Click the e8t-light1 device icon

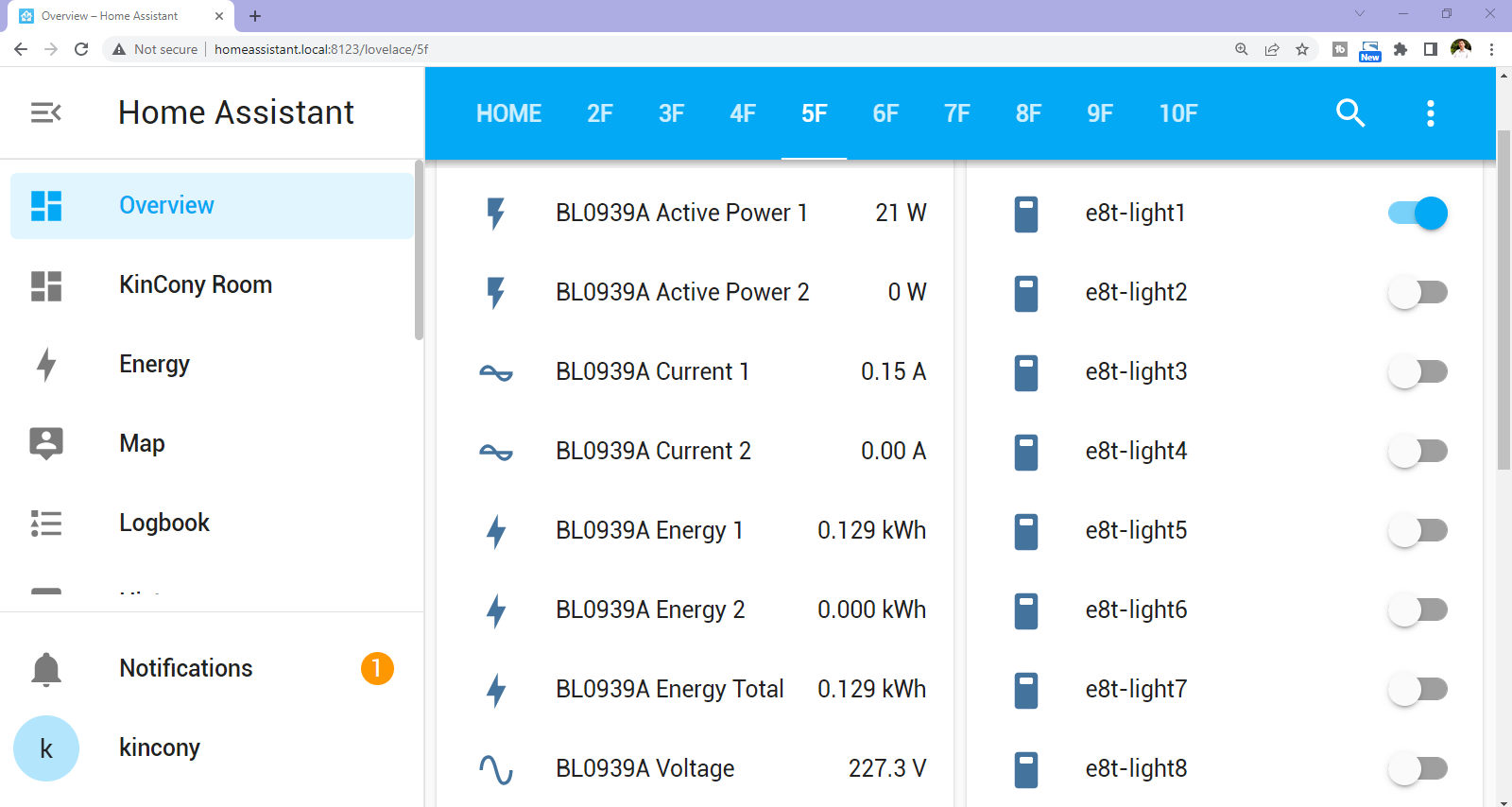click(1025, 214)
